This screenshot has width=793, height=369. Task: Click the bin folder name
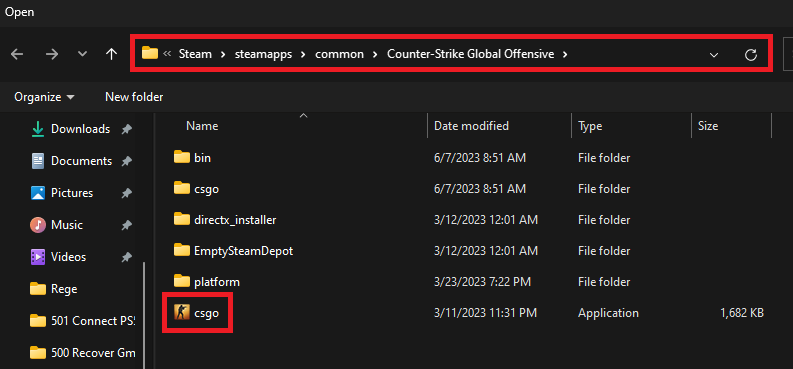(x=202, y=158)
